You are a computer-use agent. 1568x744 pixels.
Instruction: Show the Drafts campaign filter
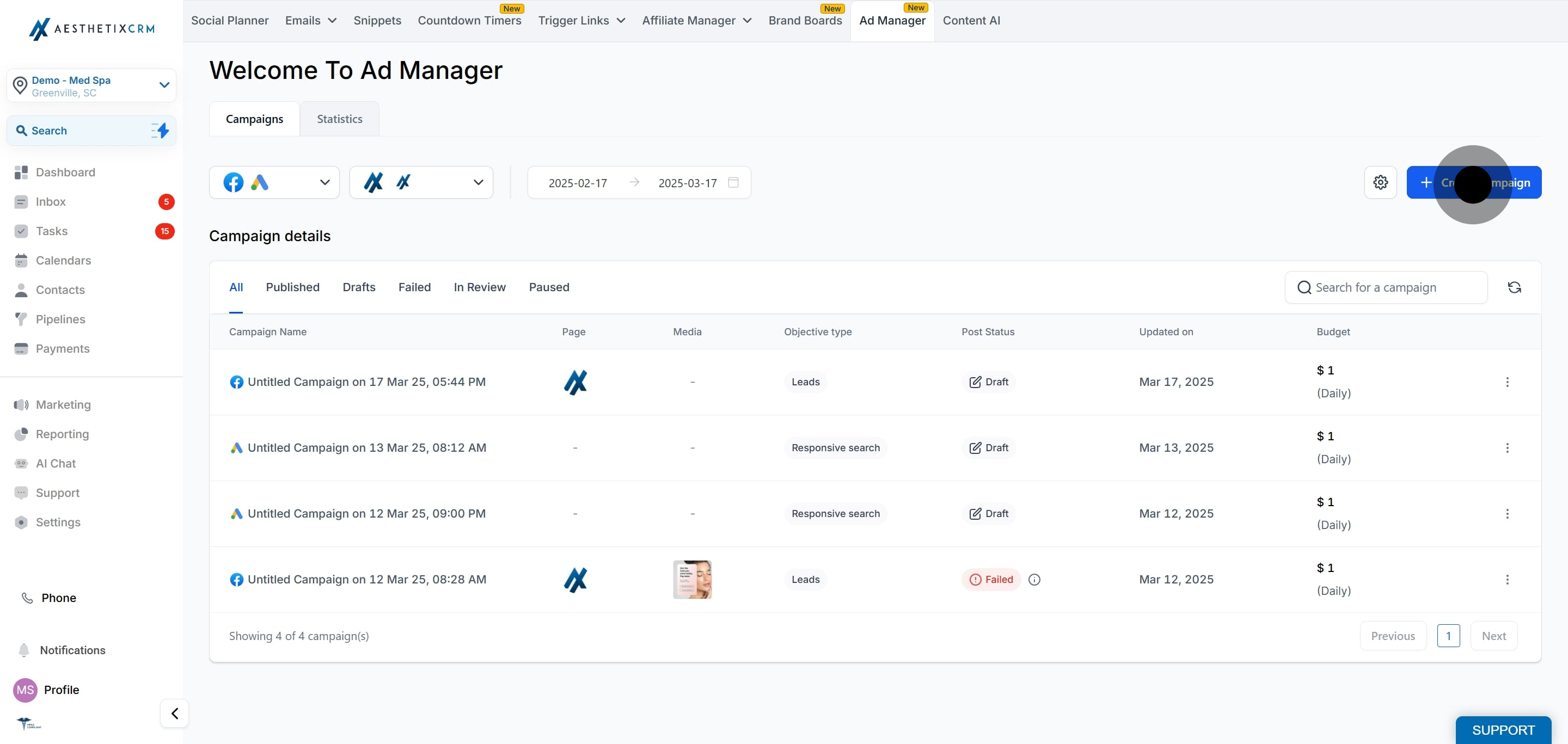point(359,287)
